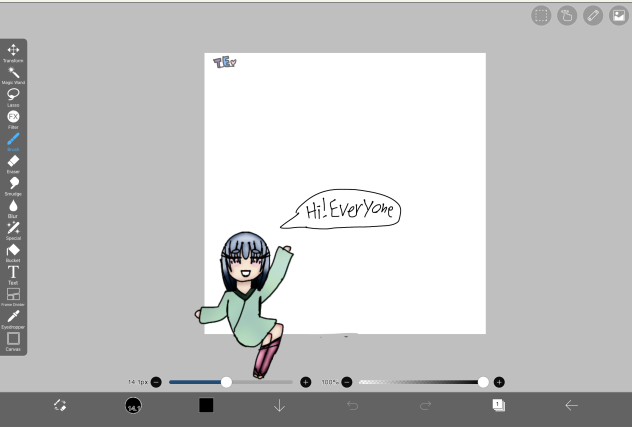The image size is (632, 427).
Task: Open the FX Filter tool
Action: (14, 117)
